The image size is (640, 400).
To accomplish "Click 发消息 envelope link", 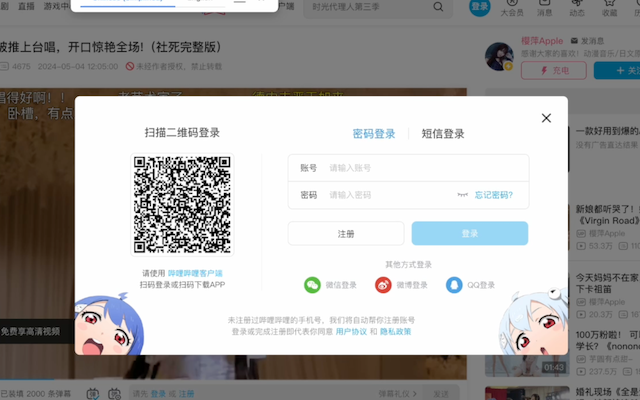I will click(587, 41).
